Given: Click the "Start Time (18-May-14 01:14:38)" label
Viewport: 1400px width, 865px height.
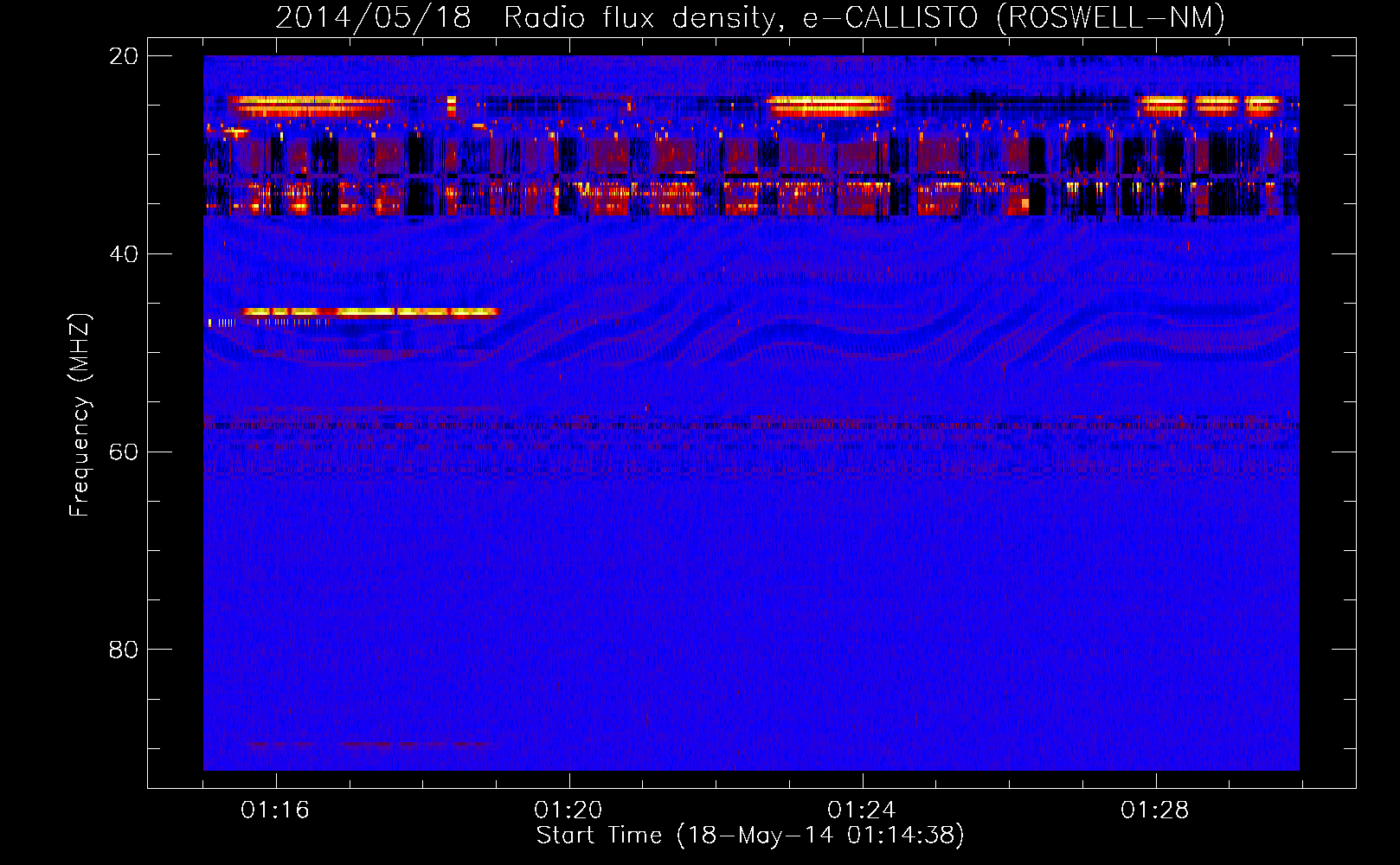Looking at the screenshot, I should pos(750,836).
